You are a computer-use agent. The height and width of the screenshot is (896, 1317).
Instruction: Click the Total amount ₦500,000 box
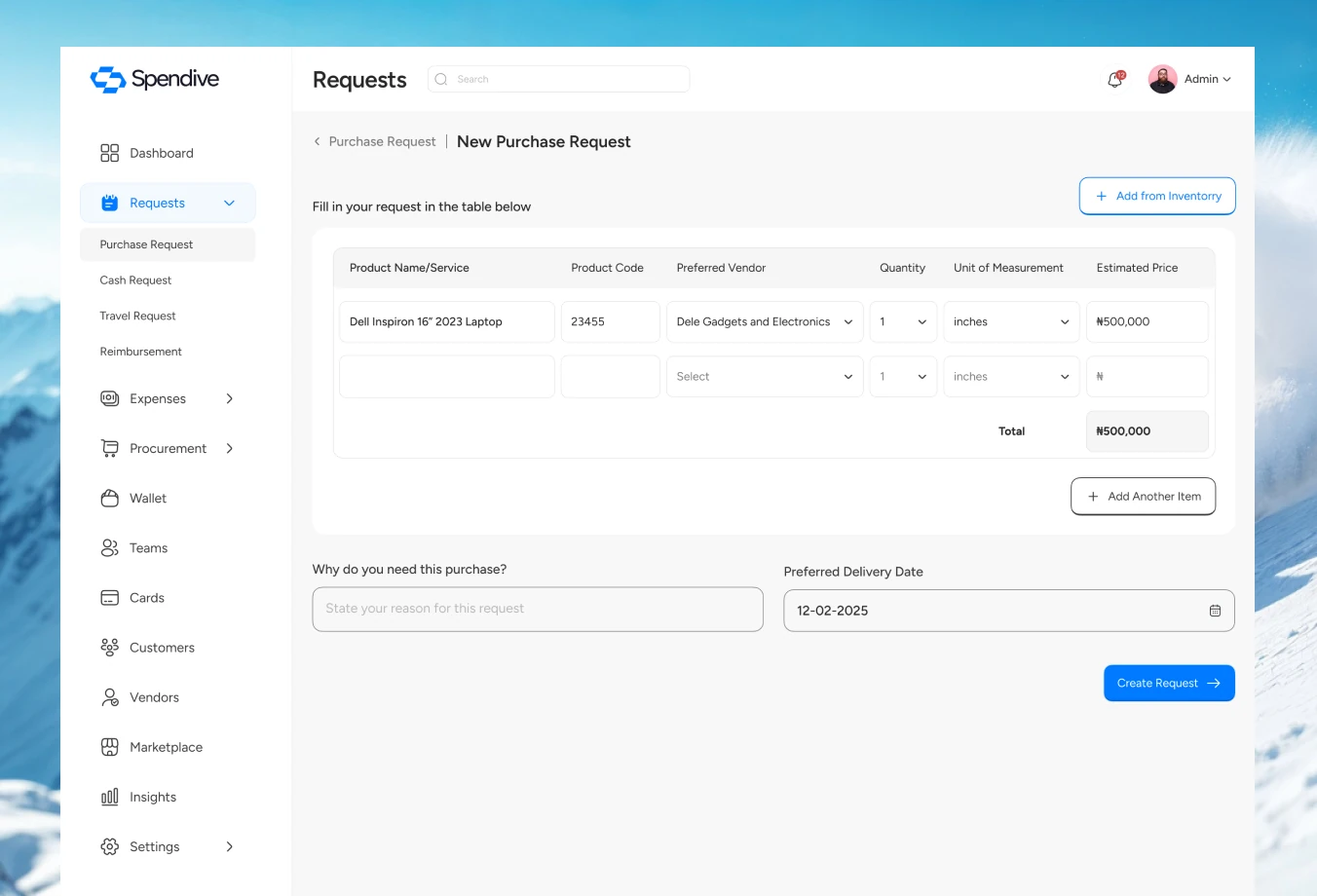1148,430
